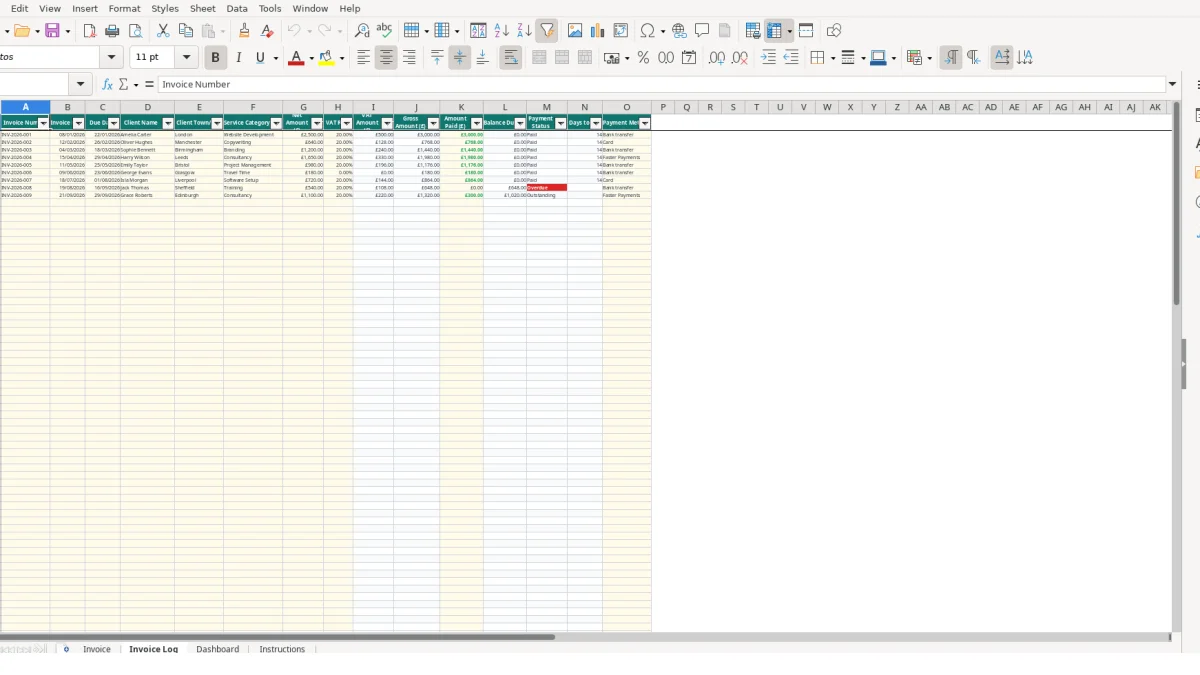Screen dimensions: 1200x675
Task: Click the Font Color red swatch
Action: [x=295, y=58]
